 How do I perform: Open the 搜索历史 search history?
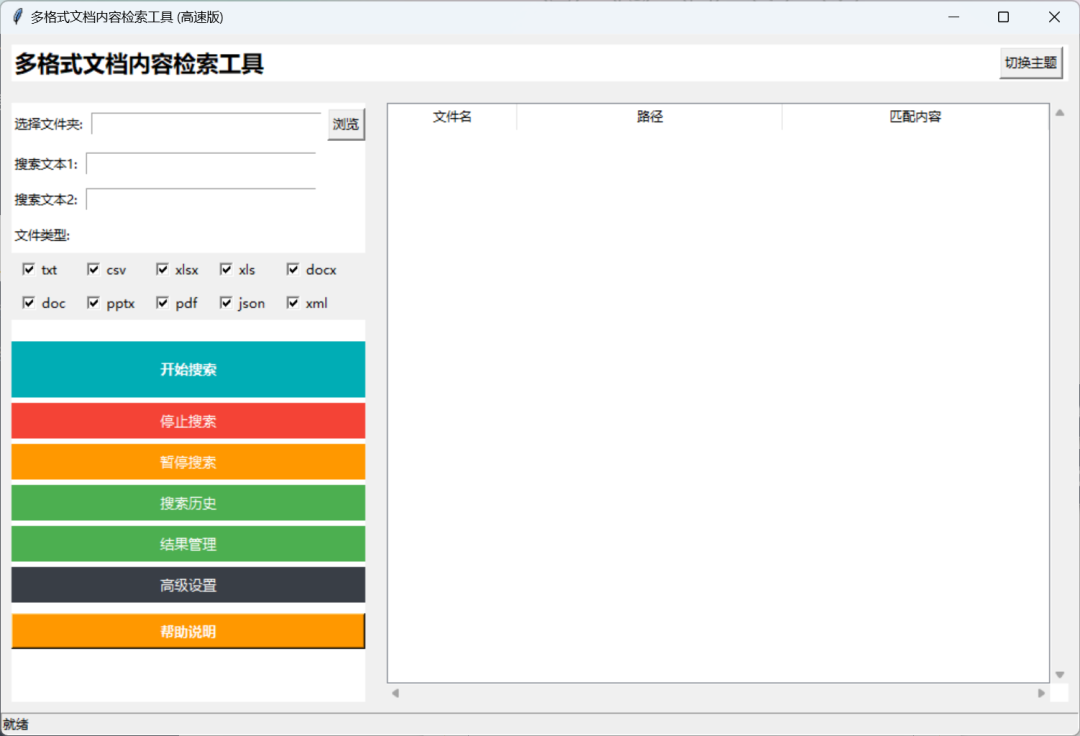[187, 503]
